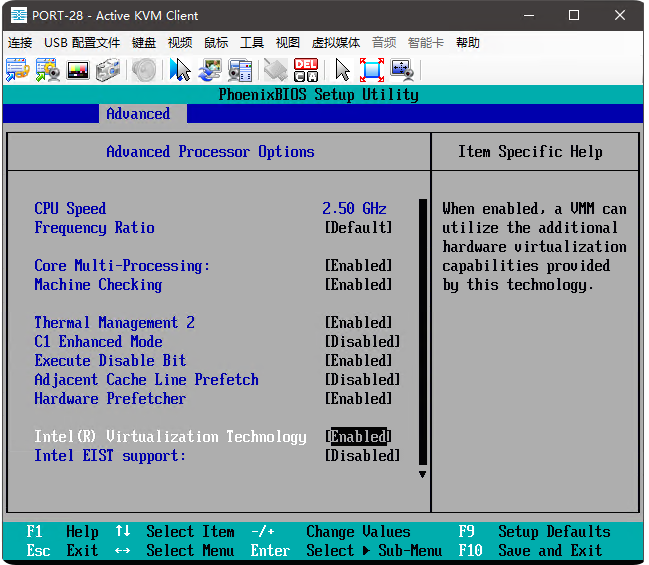Click the 2.50 GHz value
This screenshot has height=565, width=649.
[x=354, y=209]
